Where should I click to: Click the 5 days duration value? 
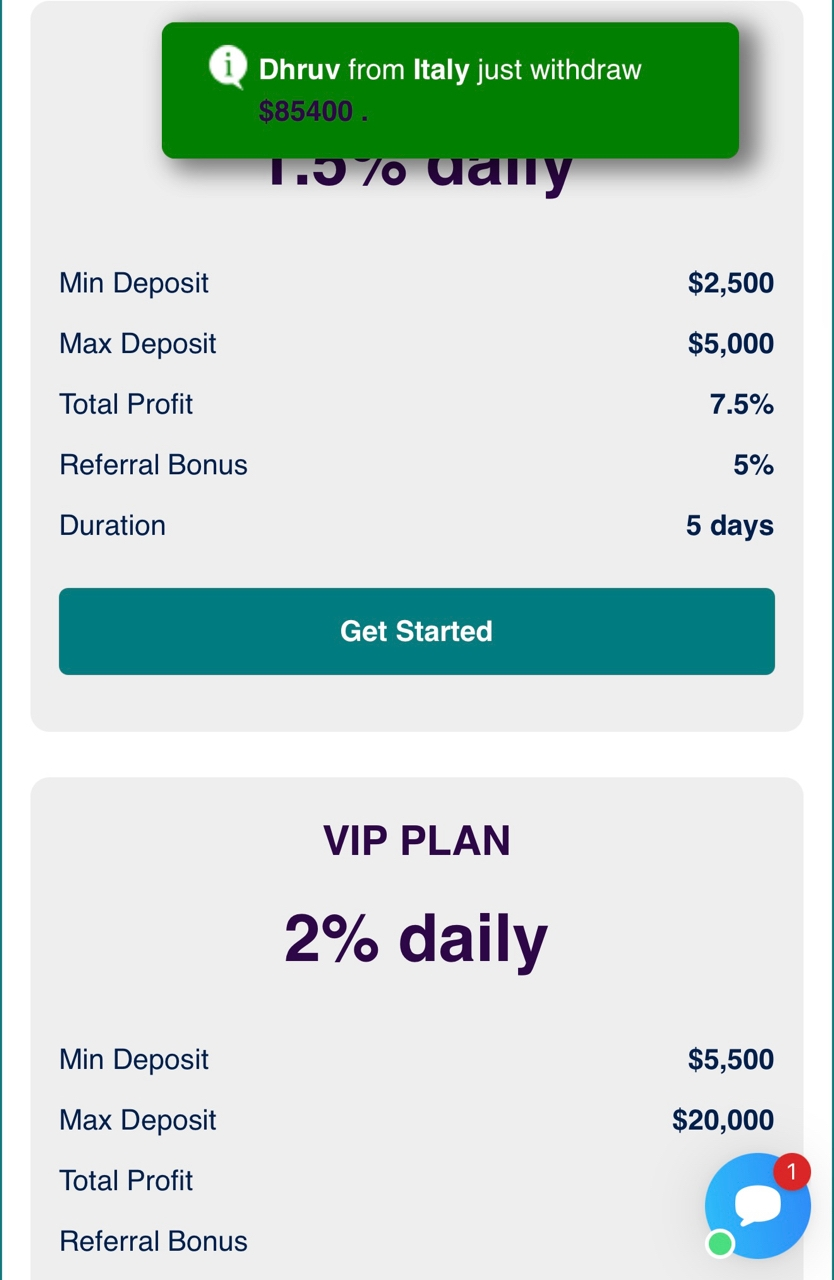[x=729, y=526]
